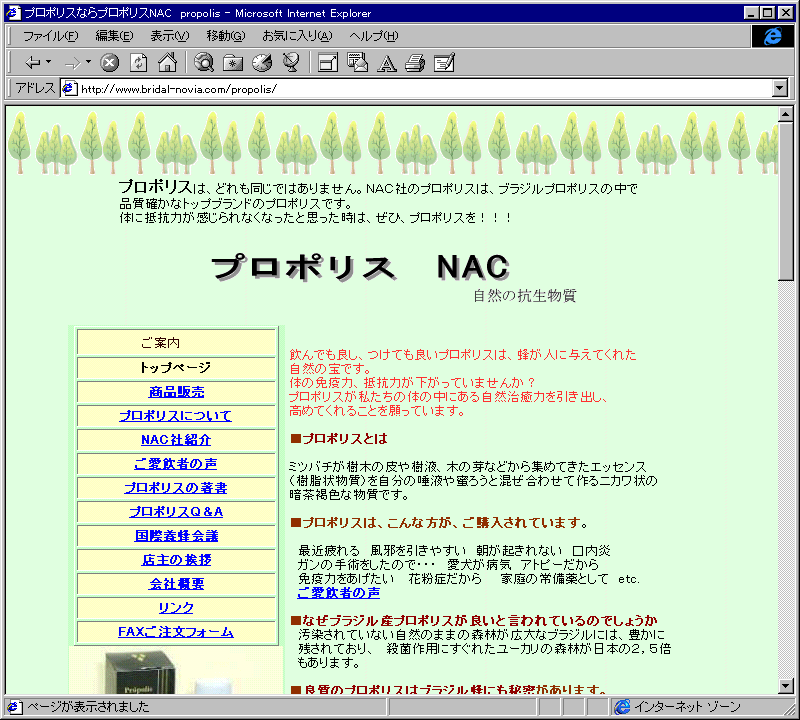Click the ■プロポリスとは heading
The width and height of the screenshot is (800, 720).
[339, 438]
